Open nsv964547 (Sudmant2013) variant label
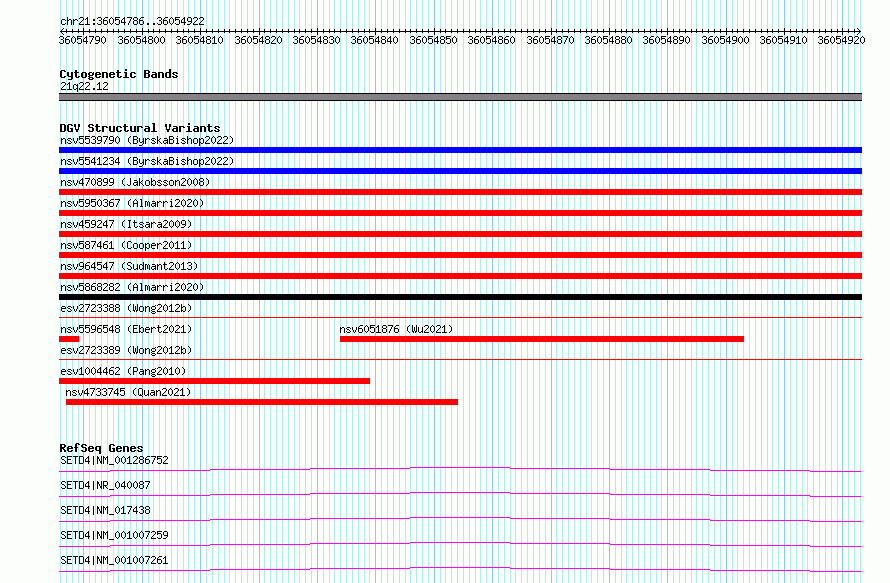The height and width of the screenshot is (583, 890). coord(129,266)
